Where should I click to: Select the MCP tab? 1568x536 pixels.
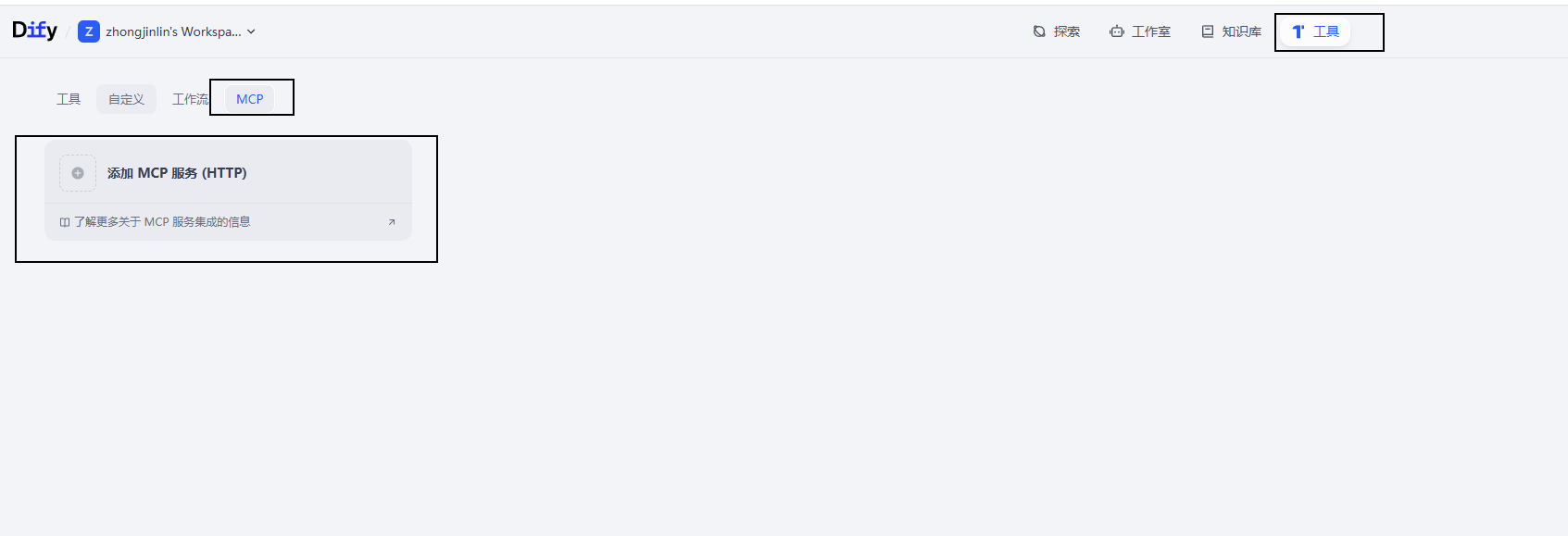pyautogui.click(x=250, y=99)
